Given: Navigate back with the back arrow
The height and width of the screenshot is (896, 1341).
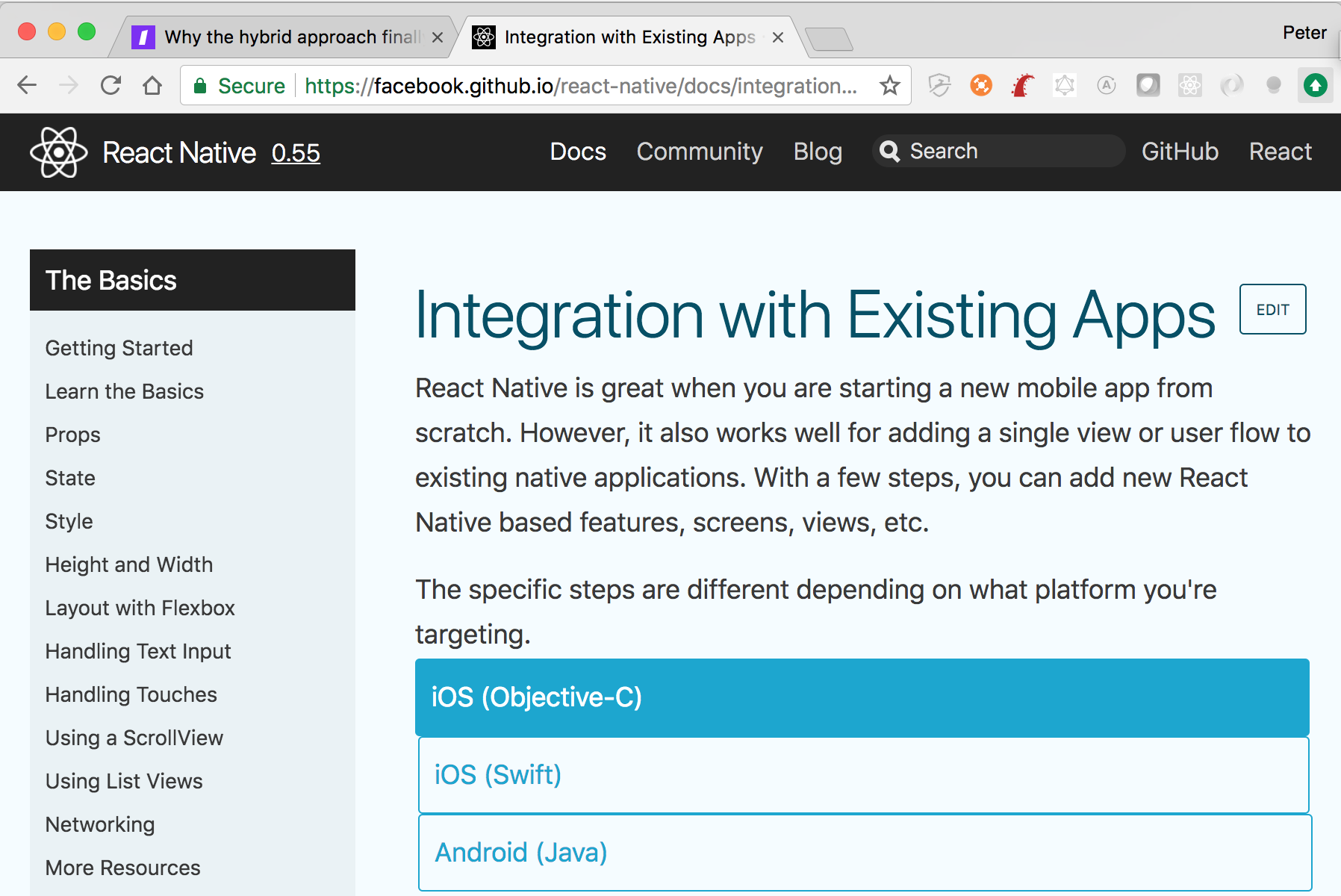Looking at the screenshot, I should click(27, 86).
